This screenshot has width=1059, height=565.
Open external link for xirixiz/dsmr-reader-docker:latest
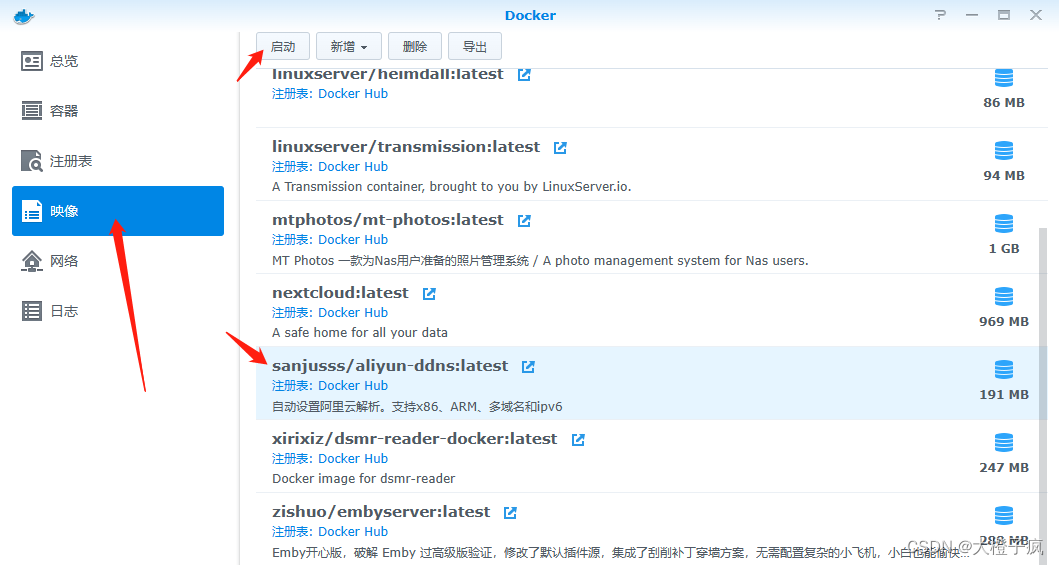pyautogui.click(x=578, y=439)
